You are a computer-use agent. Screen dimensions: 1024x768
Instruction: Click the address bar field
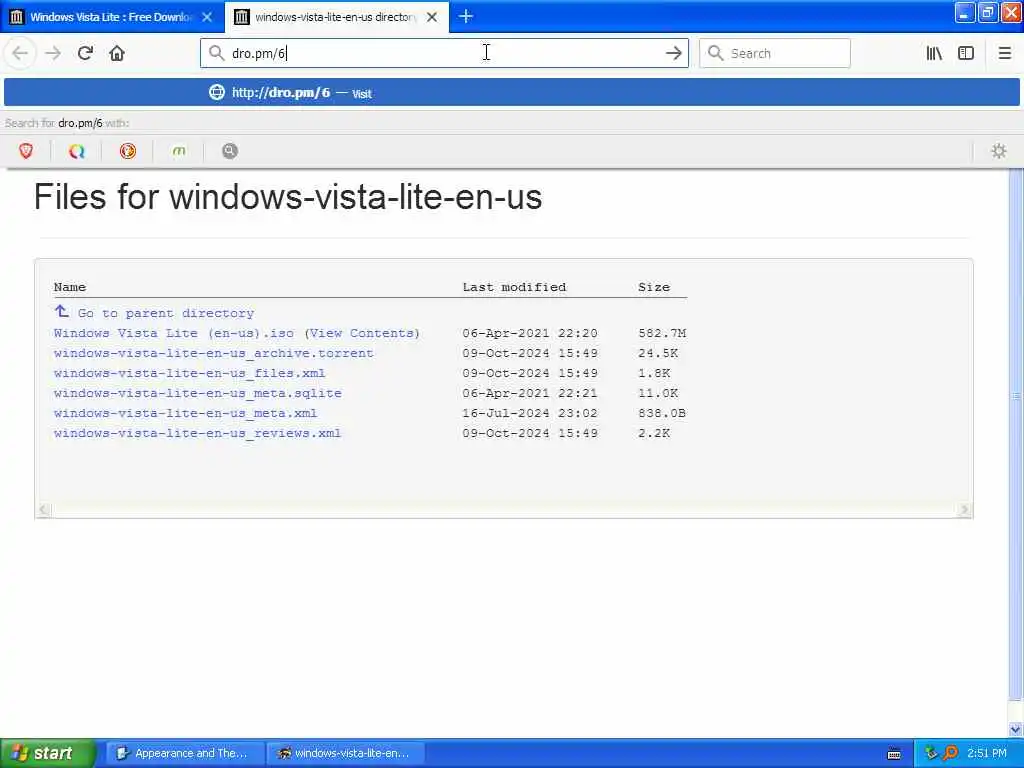(x=444, y=53)
